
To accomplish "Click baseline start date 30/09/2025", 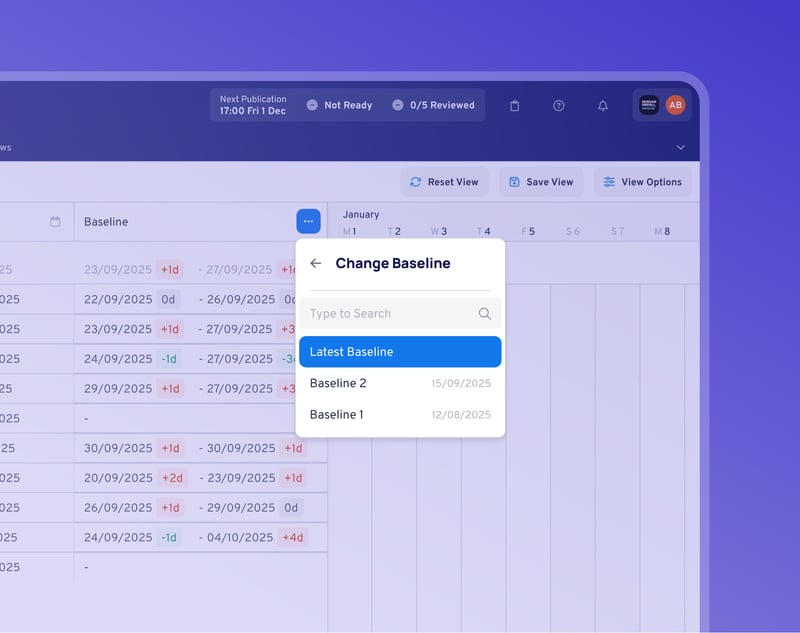I will click(118, 448).
